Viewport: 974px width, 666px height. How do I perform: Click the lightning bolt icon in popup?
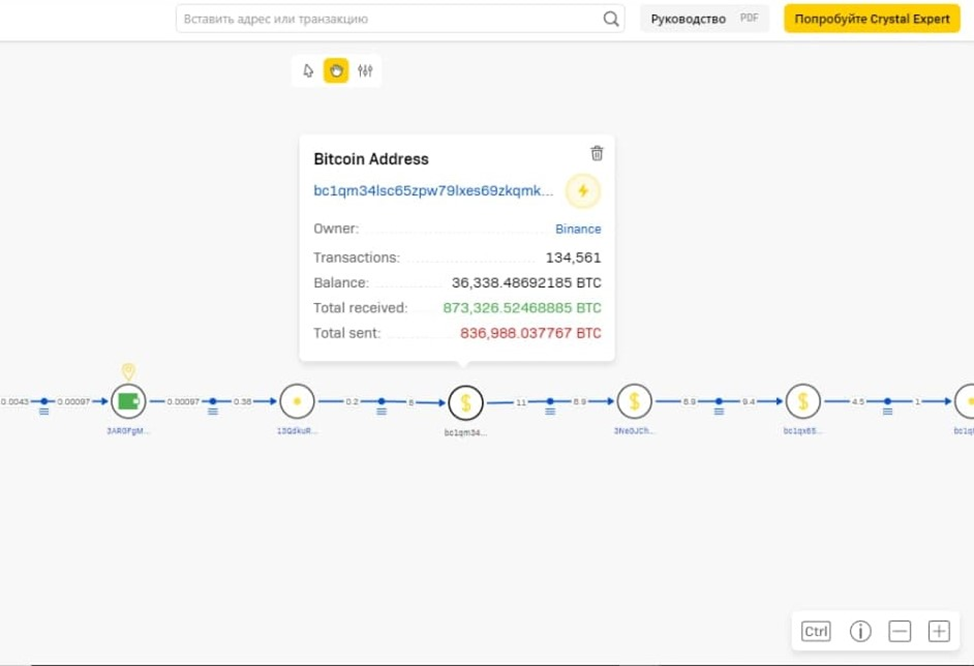coord(583,191)
